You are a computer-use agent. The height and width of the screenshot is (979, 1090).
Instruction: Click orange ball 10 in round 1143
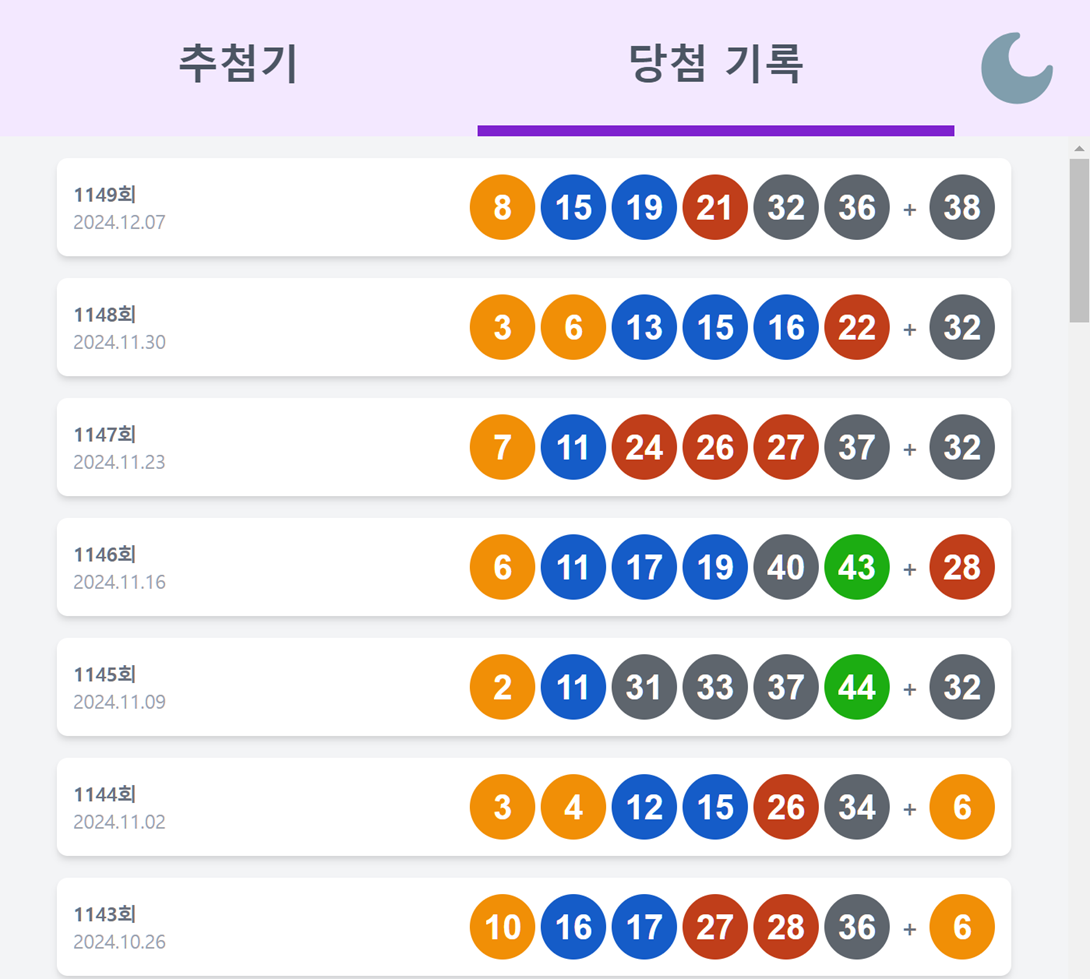tap(502, 927)
